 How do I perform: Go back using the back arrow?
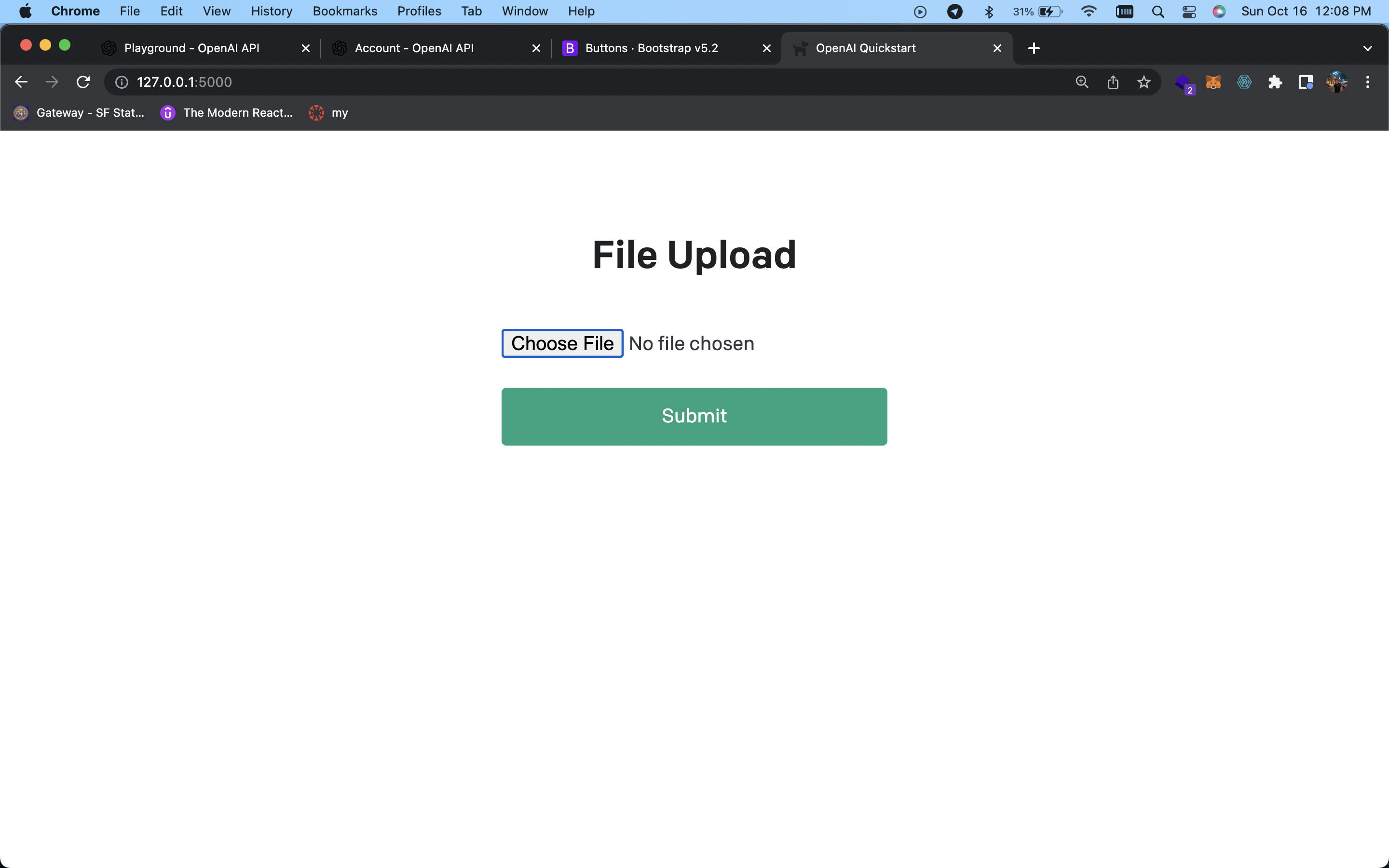(x=21, y=82)
